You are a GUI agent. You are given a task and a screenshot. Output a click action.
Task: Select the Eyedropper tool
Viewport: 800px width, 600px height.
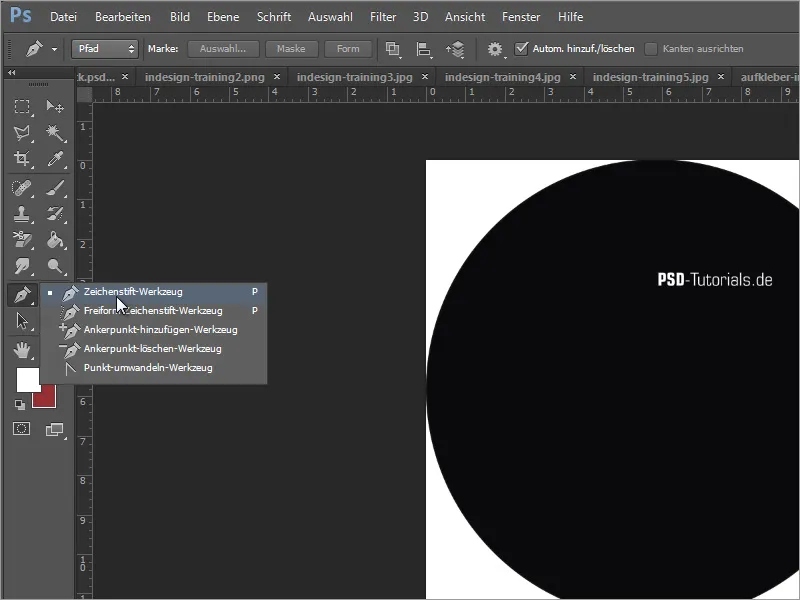point(55,159)
